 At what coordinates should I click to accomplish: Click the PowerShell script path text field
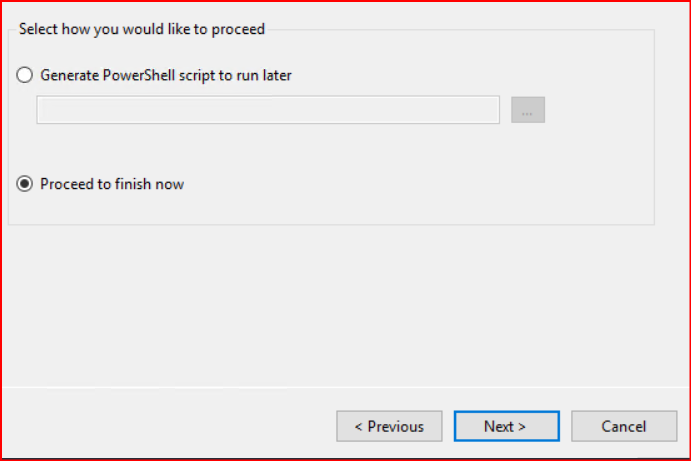268,110
